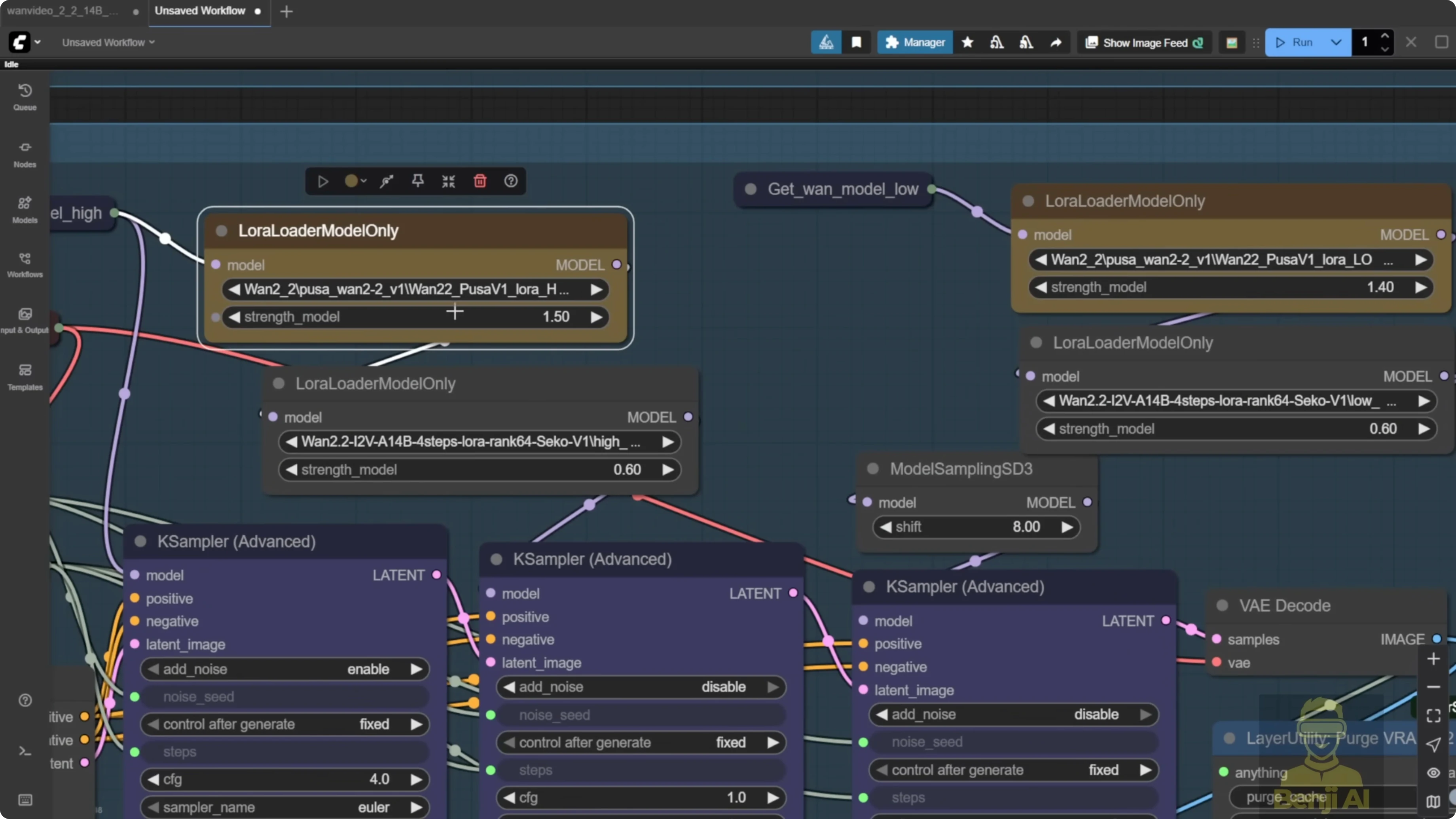Open the Run options dropdown chevron
Image resolution: width=1456 pixels, height=819 pixels.
(1336, 42)
